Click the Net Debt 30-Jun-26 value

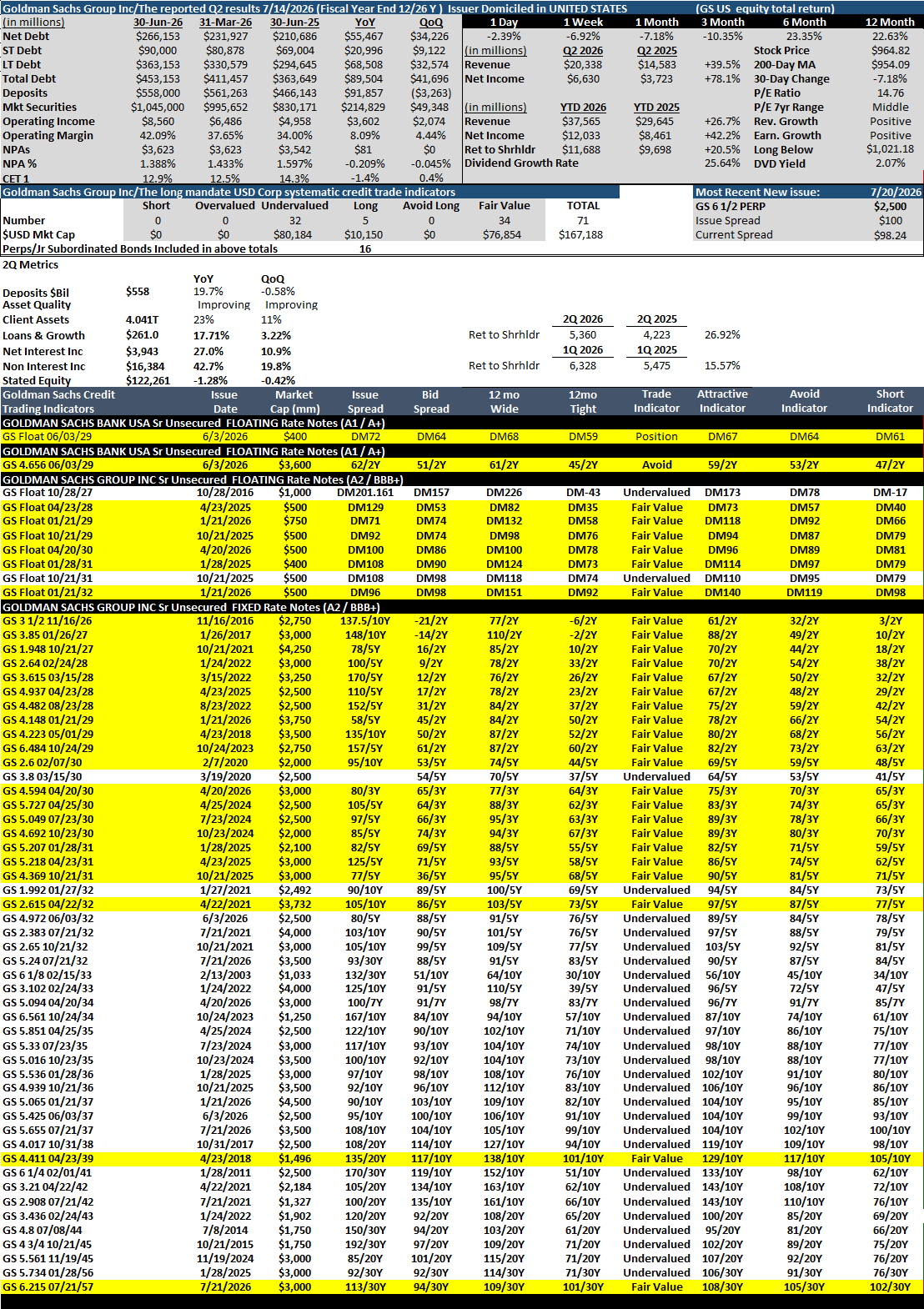pyautogui.click(x=158, y=37)
